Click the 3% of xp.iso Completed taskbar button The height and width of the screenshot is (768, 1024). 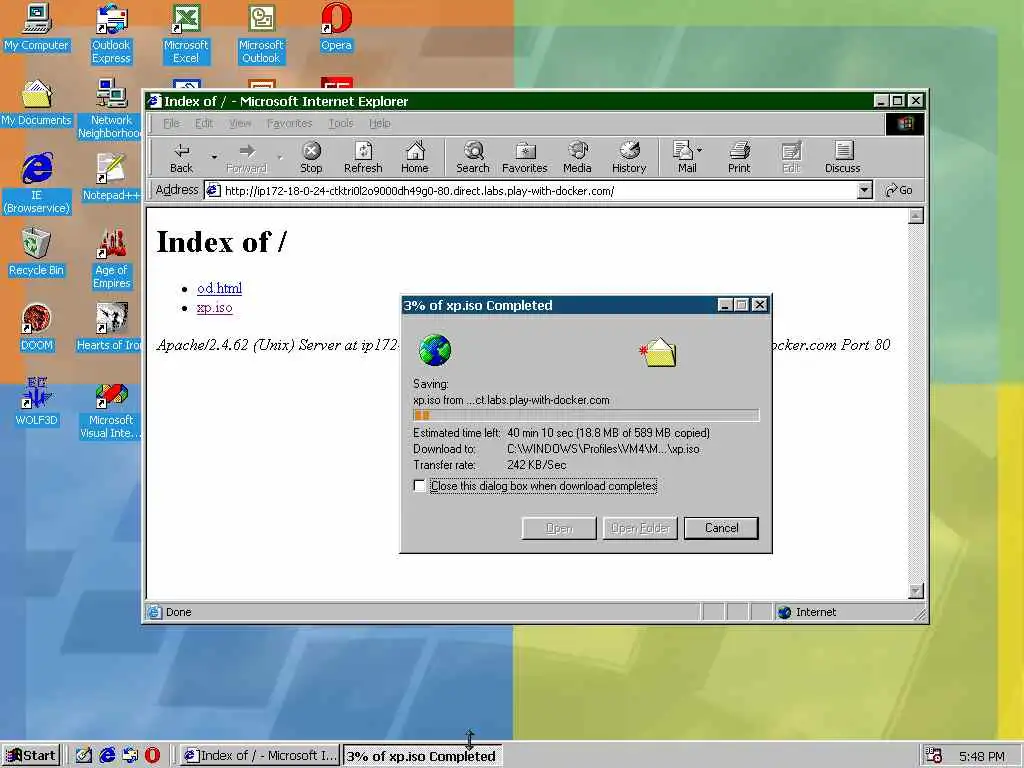[423, 756]
